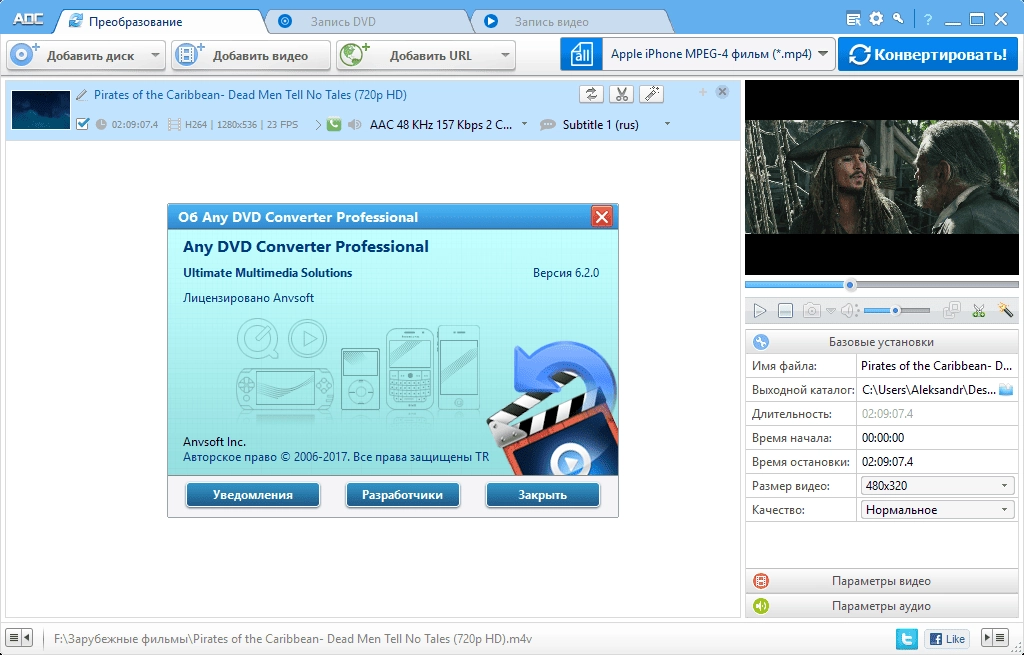Click subtitle speech bubble icon
The height and width of the screenshot is (655, 1024).
(x=548, y=125)
